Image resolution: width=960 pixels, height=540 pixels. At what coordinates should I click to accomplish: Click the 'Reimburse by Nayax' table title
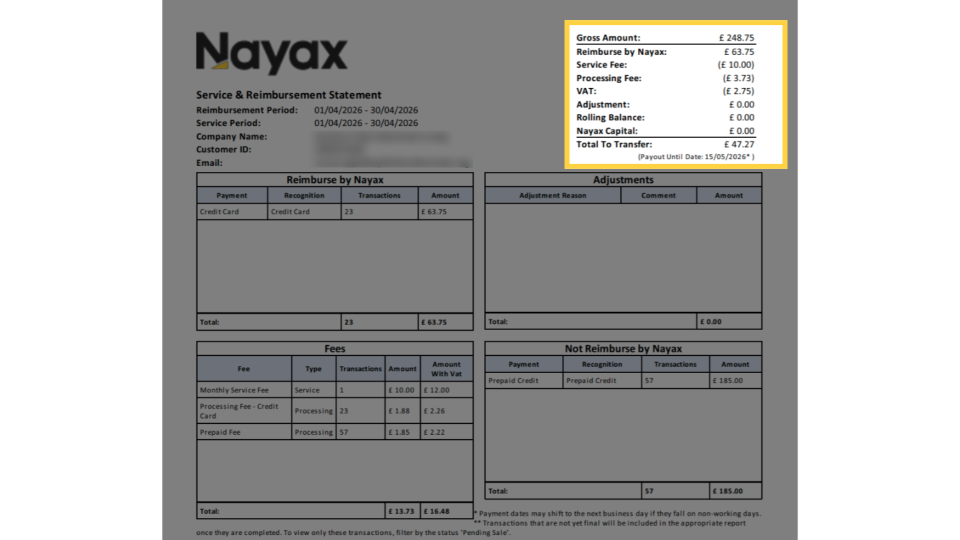[x=335, y=180]
